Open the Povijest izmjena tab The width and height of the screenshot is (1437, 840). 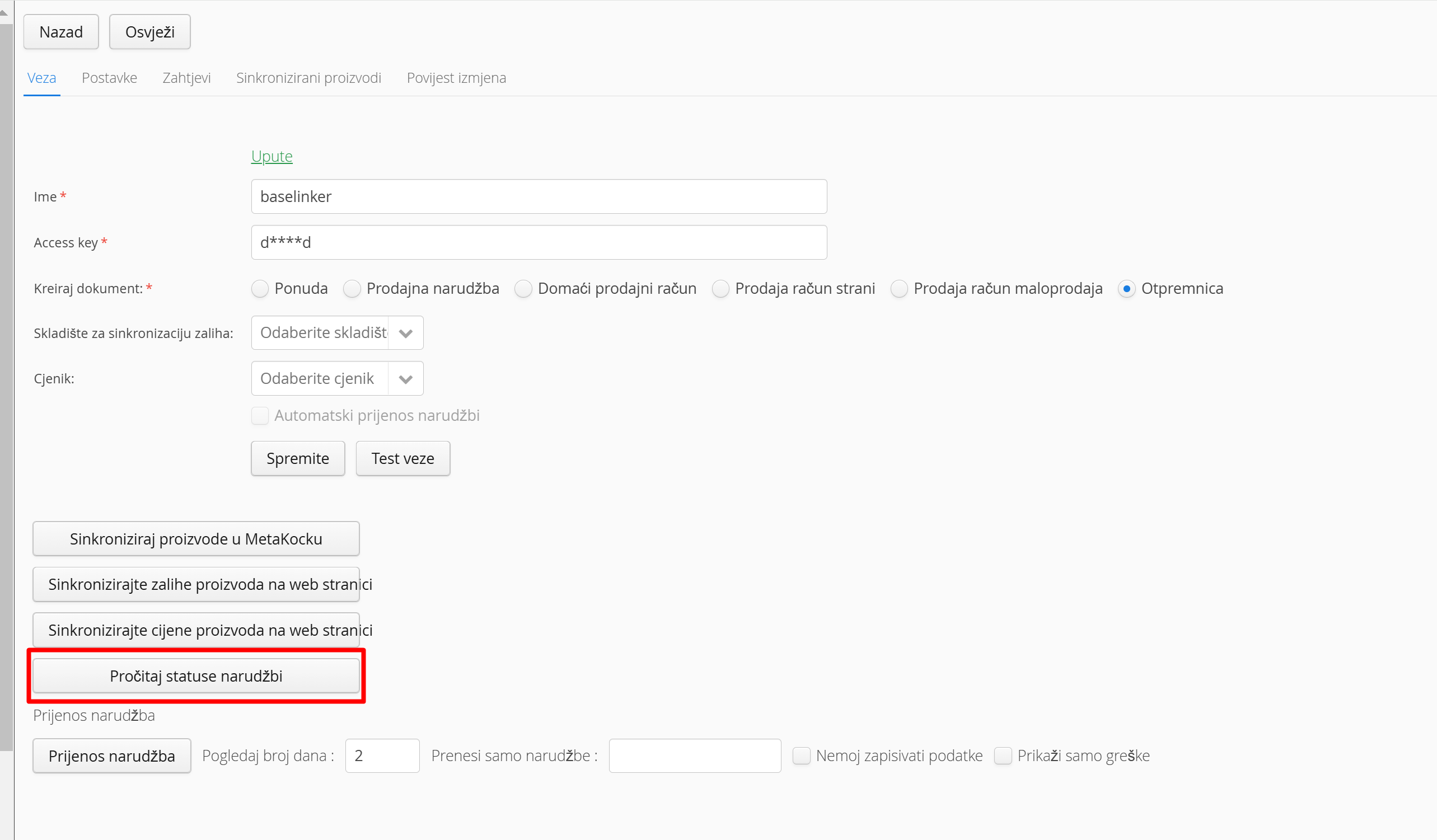coord(456,78)
